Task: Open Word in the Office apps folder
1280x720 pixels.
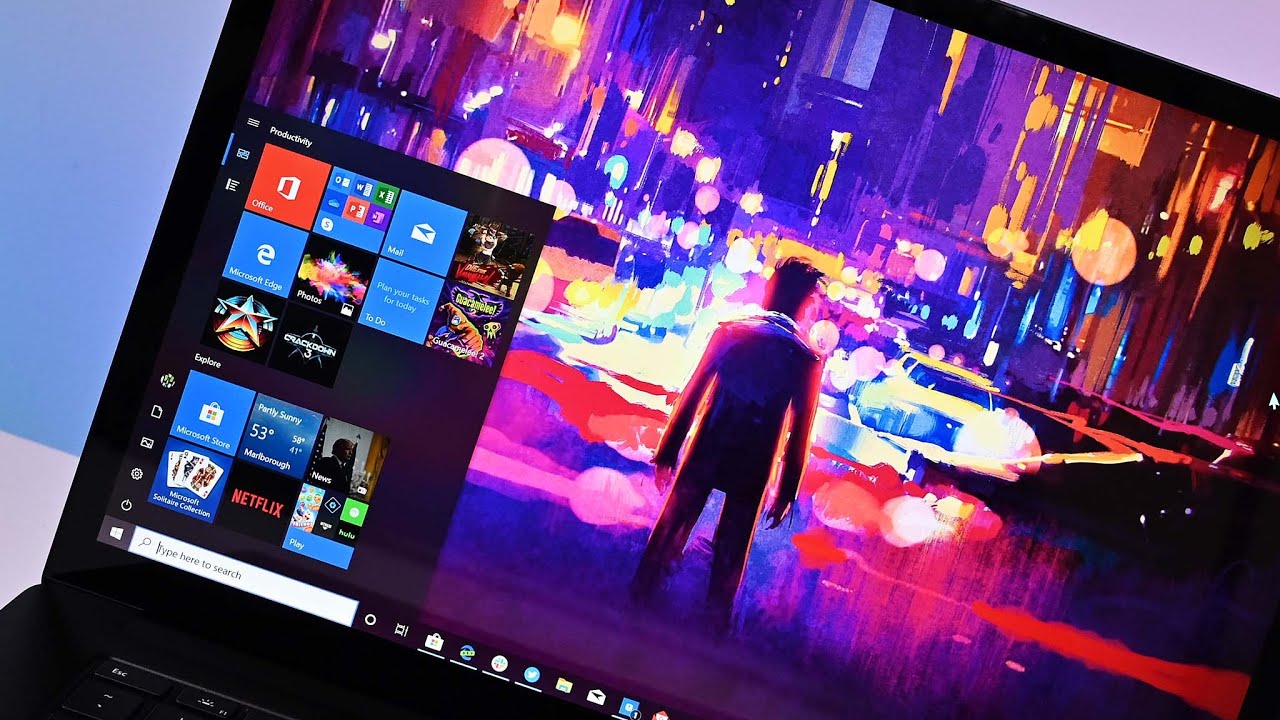Action: point(364,190)
